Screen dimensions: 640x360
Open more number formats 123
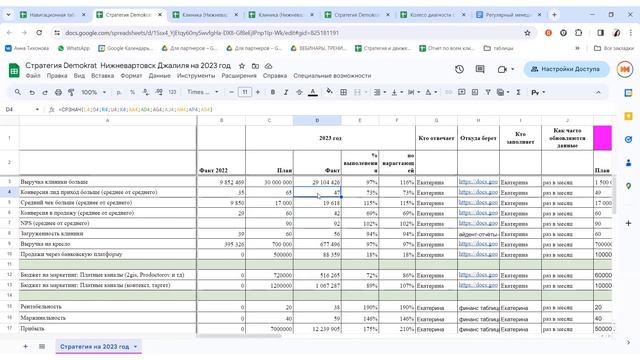pyautogui.click(x=172, y=93)
